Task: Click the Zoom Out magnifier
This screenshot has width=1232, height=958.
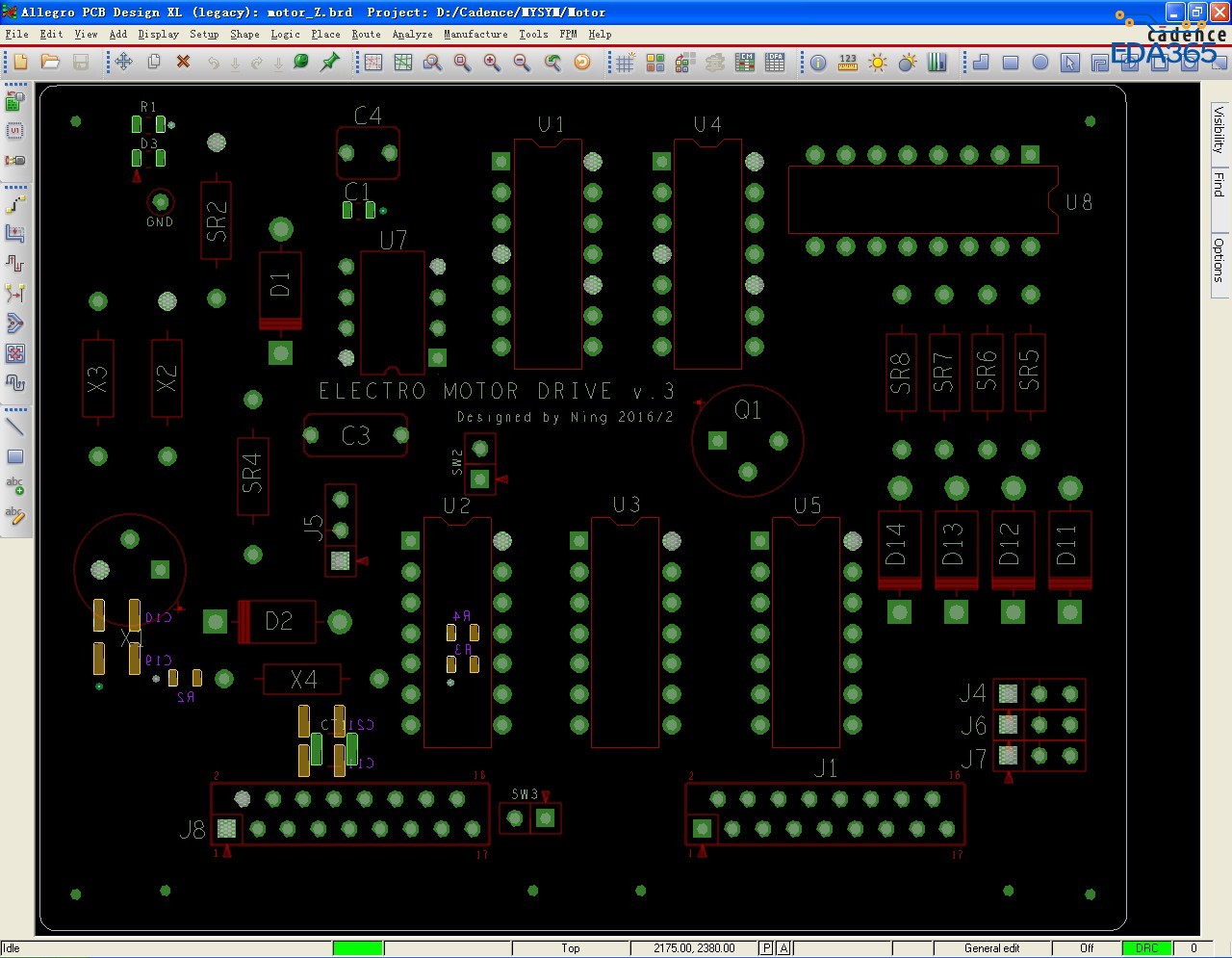Action: (x=523, y=63)
